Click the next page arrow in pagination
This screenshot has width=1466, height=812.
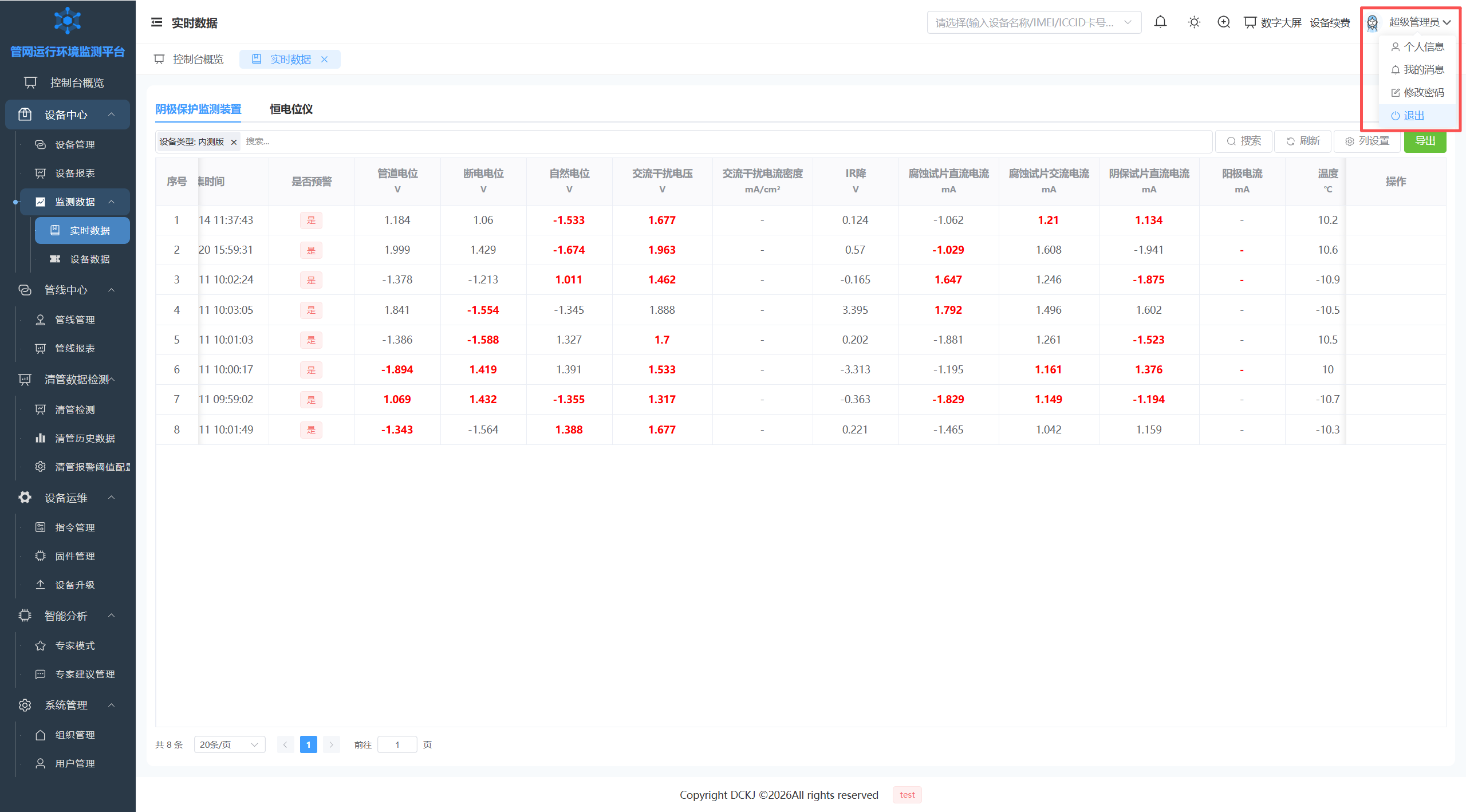coord(332,744)
